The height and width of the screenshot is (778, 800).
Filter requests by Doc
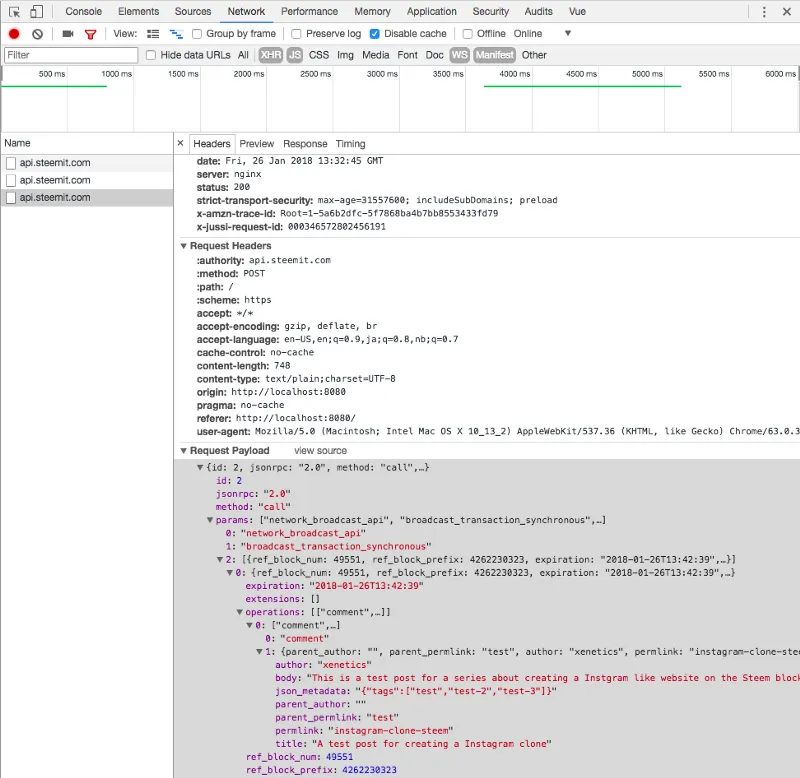pos(435,55)
